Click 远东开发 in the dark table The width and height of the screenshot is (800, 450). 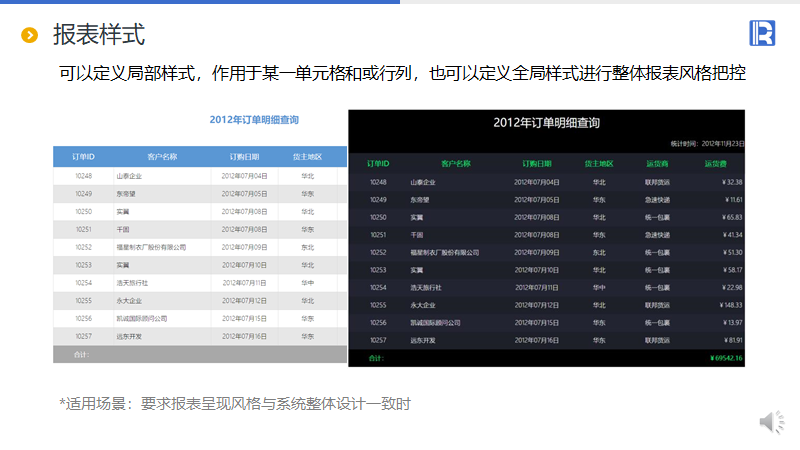coord(423,340)
